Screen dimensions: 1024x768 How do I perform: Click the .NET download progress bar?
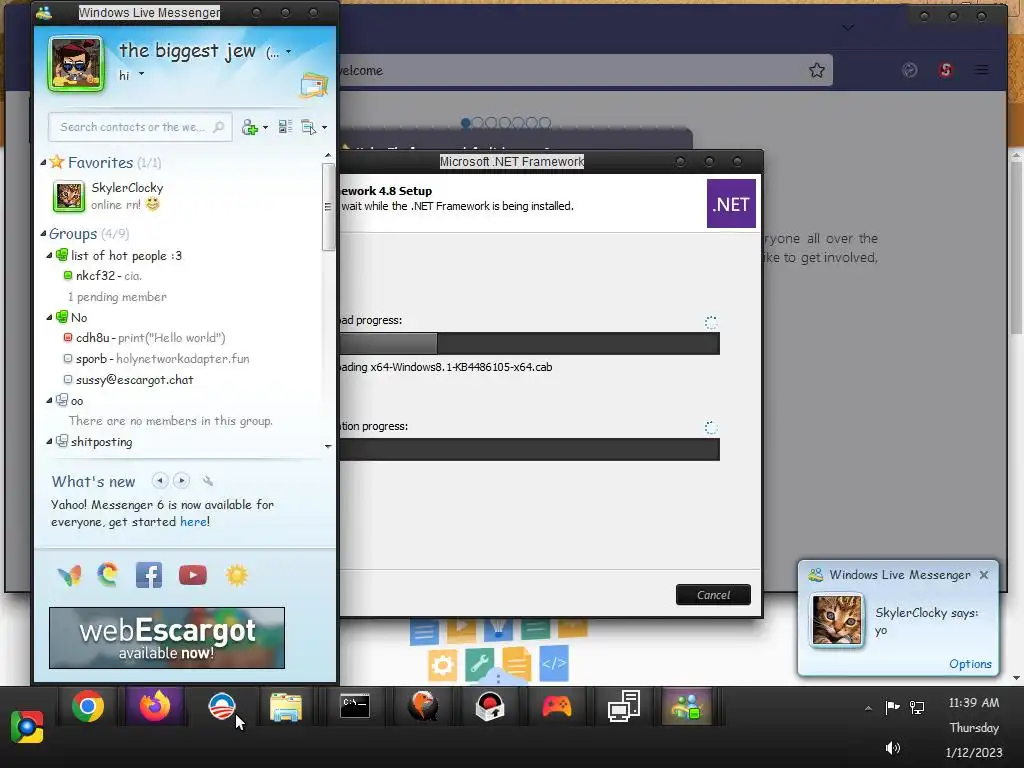pyautogui.click(x=529, y=344)
